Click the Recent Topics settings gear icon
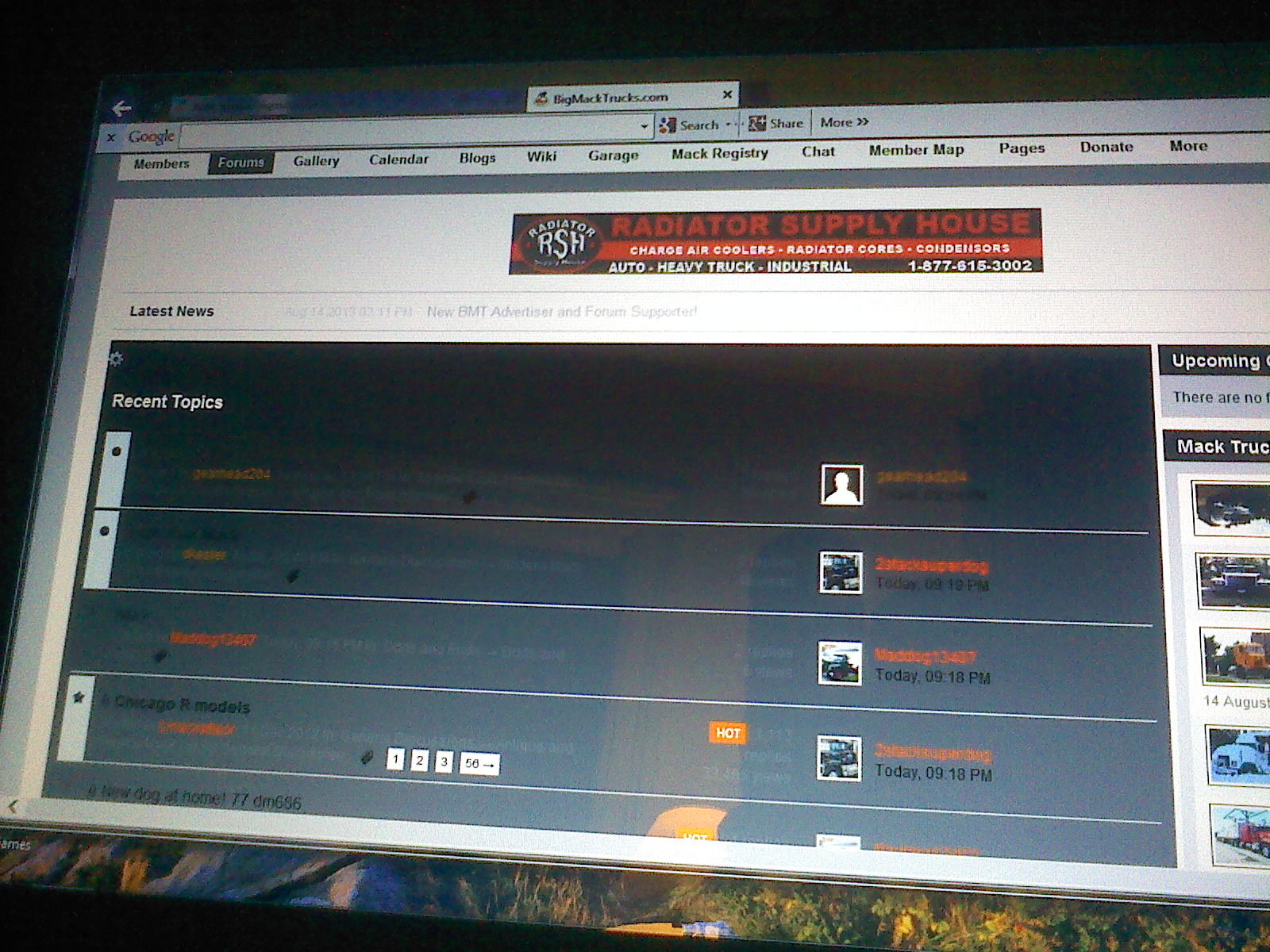This screenshot has height=952, width=1270. tap(116, 359)
